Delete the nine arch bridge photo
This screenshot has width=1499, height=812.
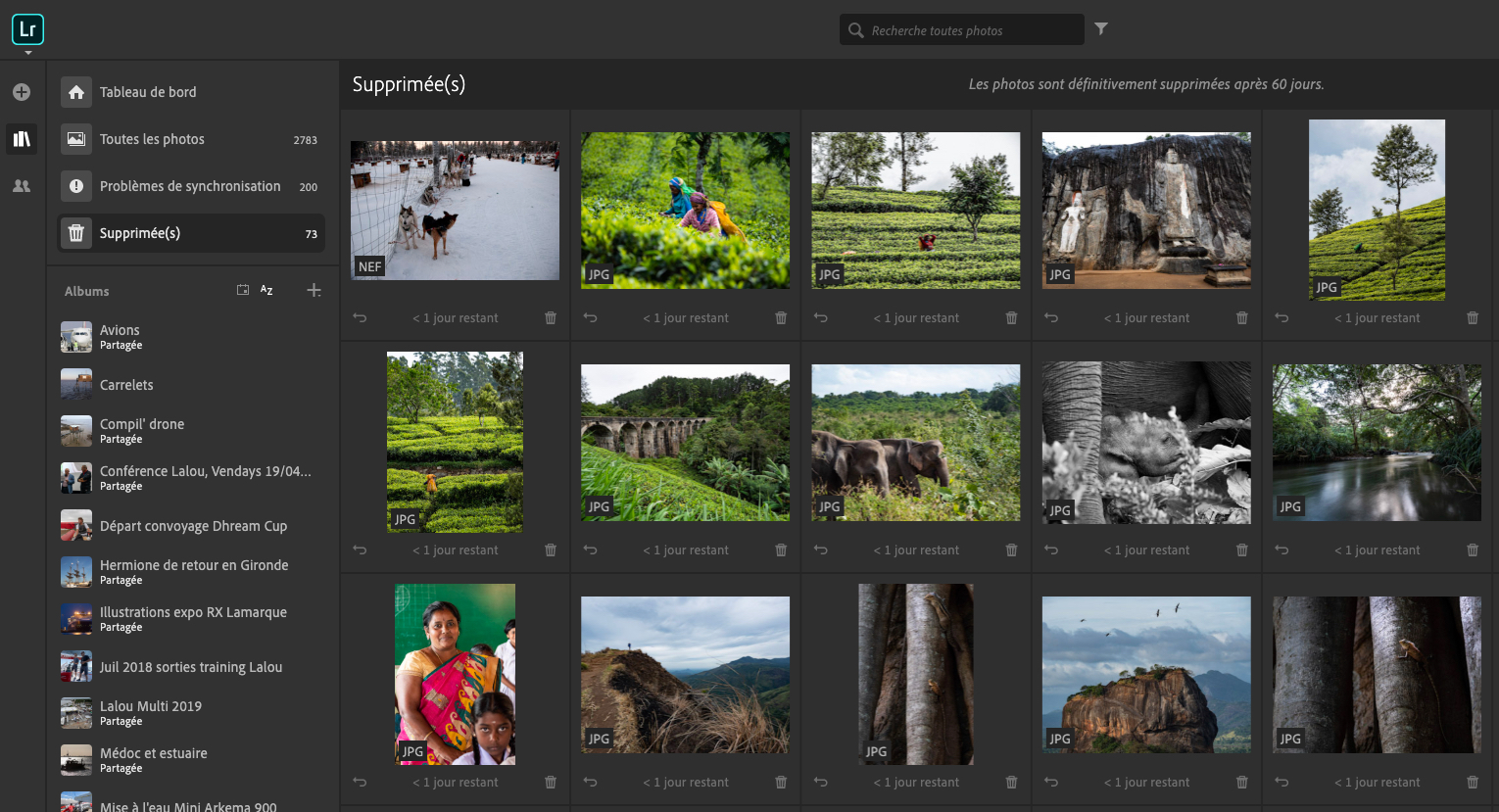781,549
